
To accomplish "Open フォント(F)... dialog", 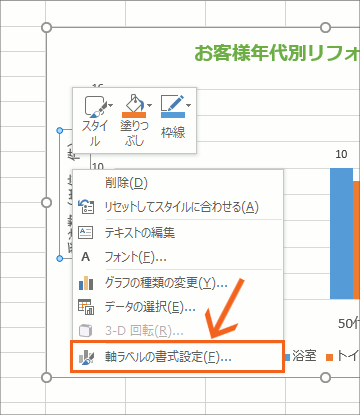I will [178, 257].
